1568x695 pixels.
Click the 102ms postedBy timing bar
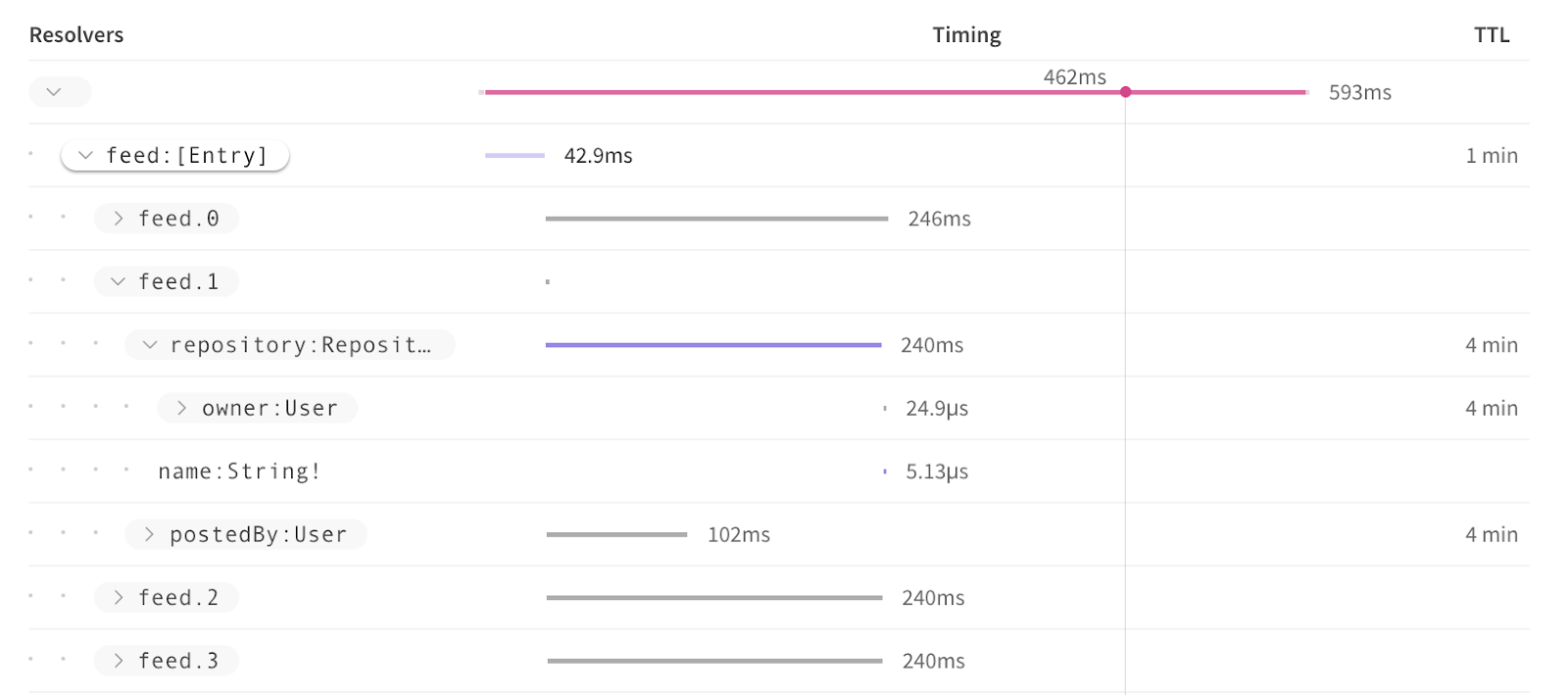point(617,534)
